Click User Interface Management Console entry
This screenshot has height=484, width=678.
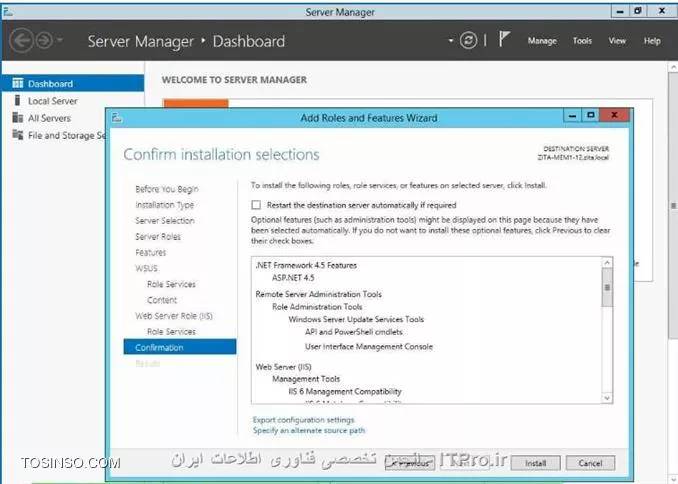pyautogui.click(x=368, y=346)
